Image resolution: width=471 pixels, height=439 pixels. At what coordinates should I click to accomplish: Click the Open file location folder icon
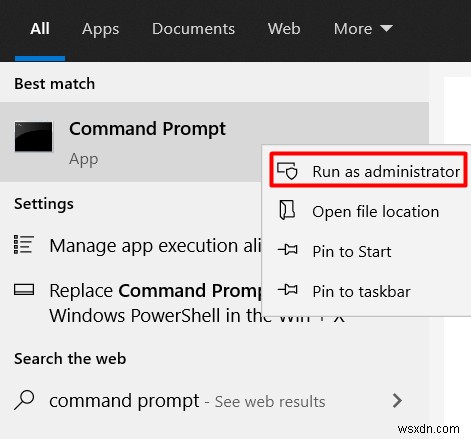287,210
